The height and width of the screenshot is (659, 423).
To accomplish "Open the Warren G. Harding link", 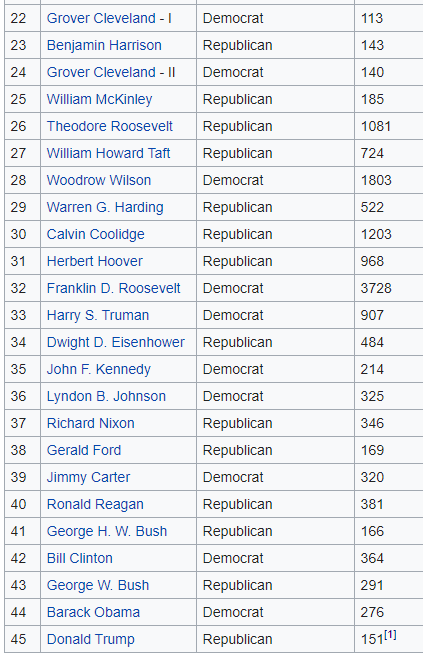I will tap(105, 207).
